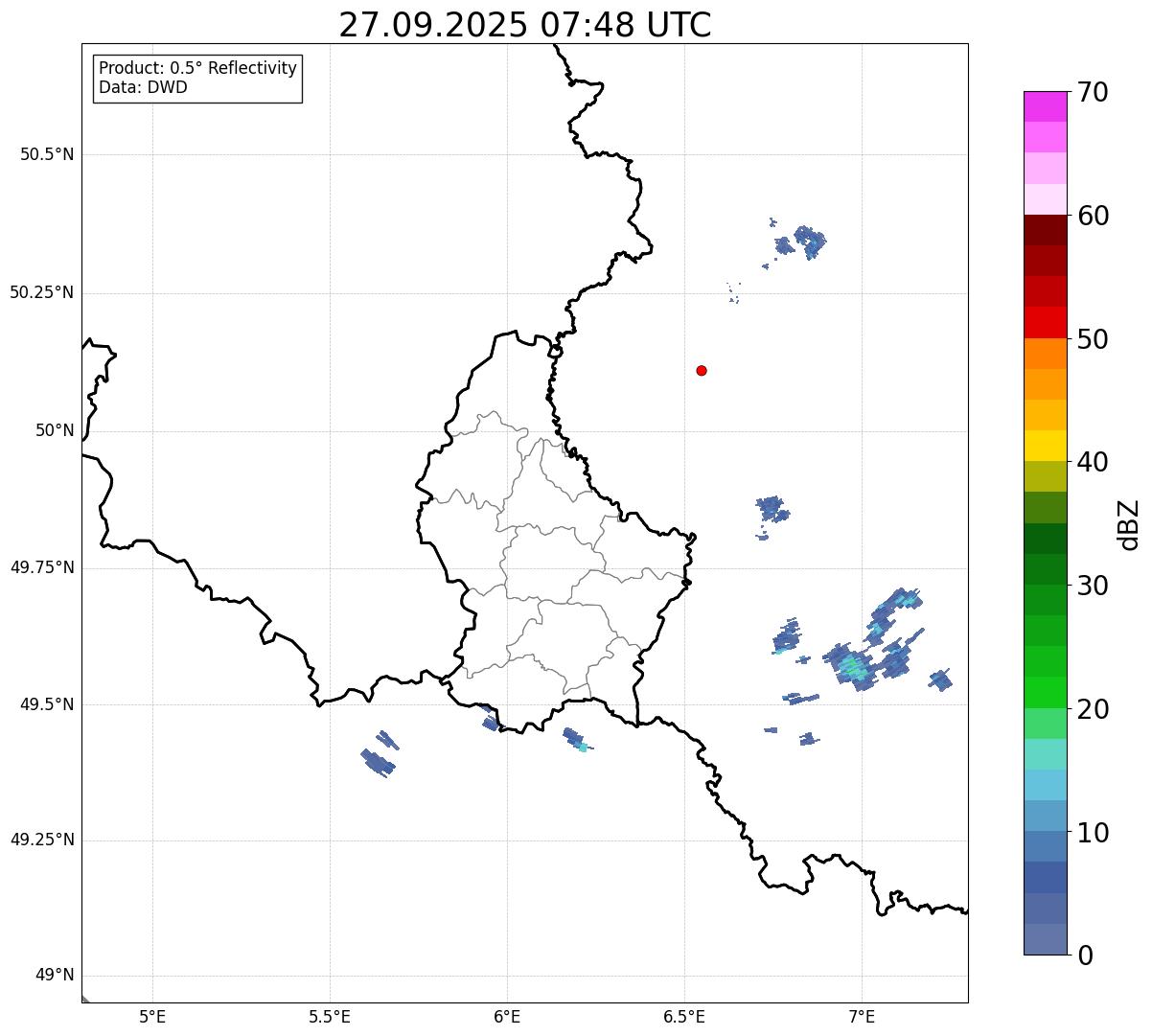This screenshot has width=1152, height=1036.
Task: Click the longitude label '6.5°E'
Action: point(684,1016)
